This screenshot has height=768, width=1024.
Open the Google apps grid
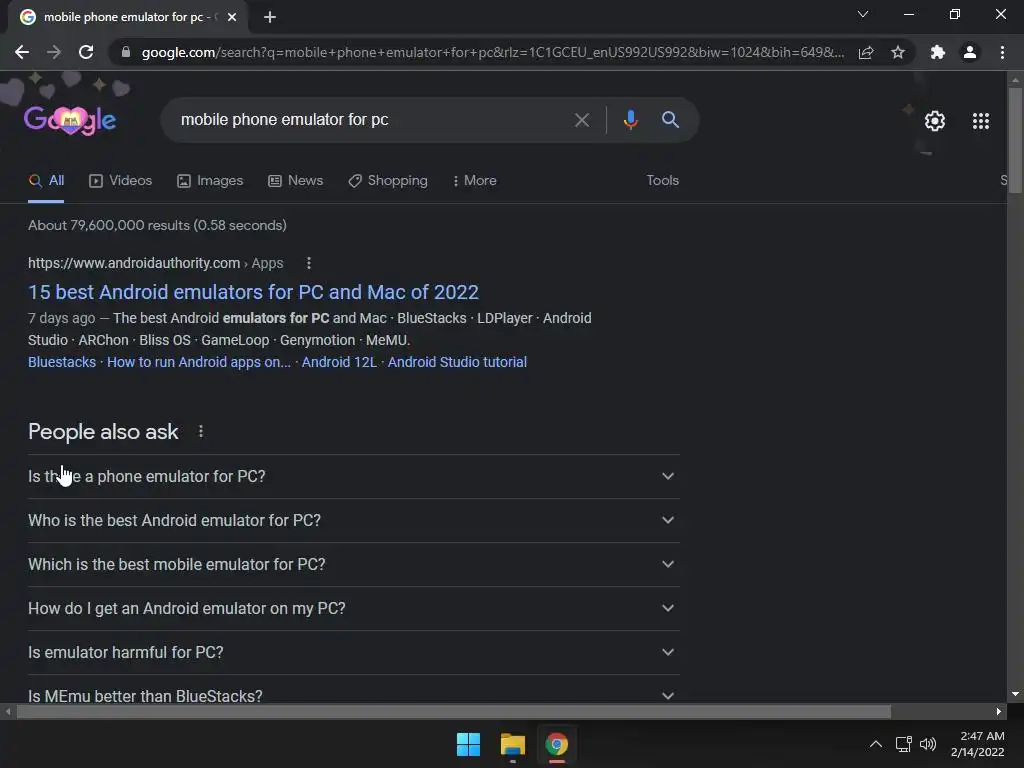[980, 121]
